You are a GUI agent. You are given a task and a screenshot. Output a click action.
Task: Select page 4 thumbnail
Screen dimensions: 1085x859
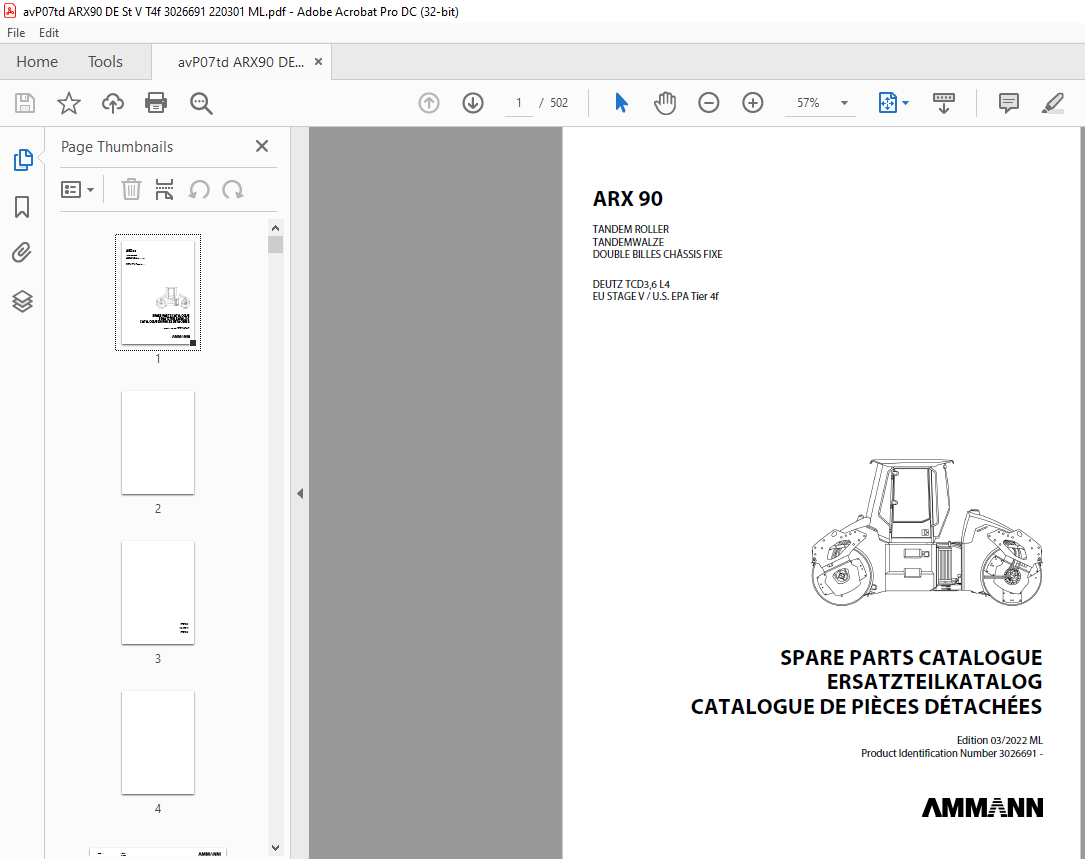(x=158, y=742)
